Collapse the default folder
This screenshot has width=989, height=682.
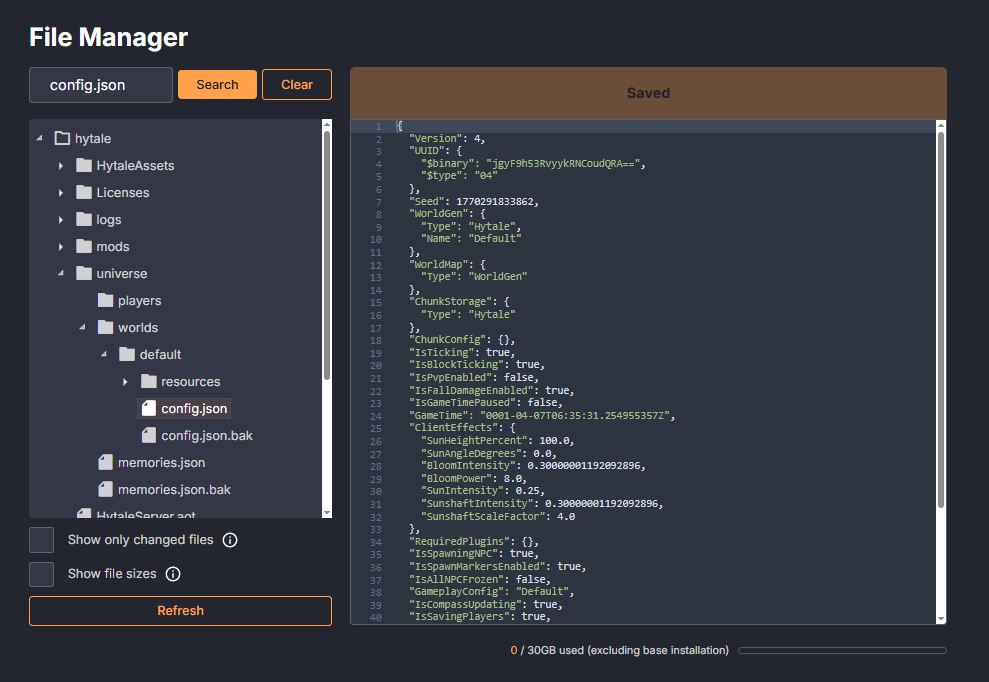pyautogui.click(x=103, y=354)
